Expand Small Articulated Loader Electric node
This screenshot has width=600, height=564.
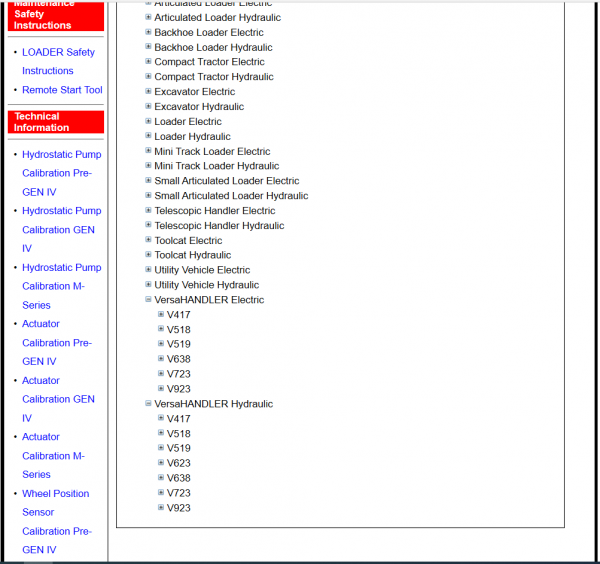point(148,180)
